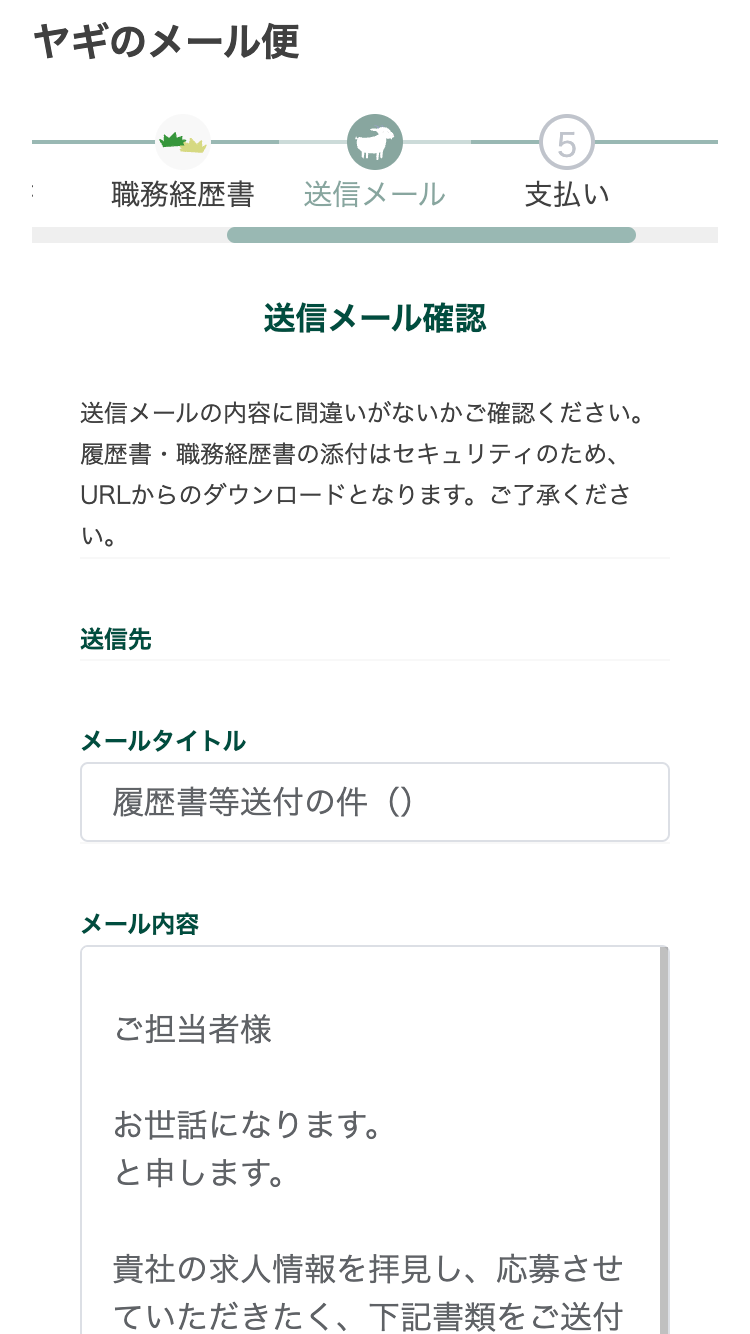
Task: Click the partially hidden step at the left edge
Action: (35, 190)
